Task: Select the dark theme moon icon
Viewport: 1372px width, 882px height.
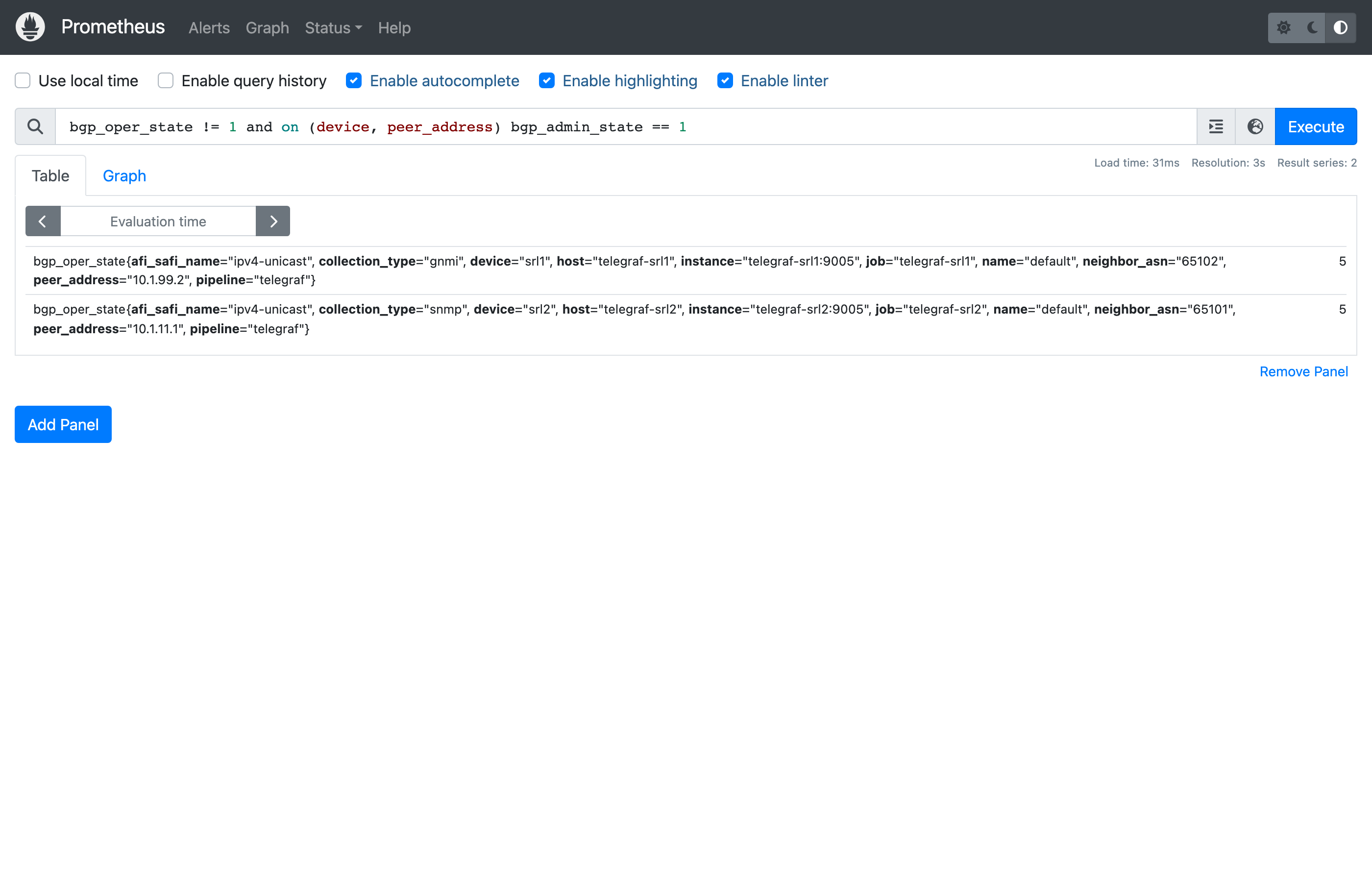Action: 1312,27
